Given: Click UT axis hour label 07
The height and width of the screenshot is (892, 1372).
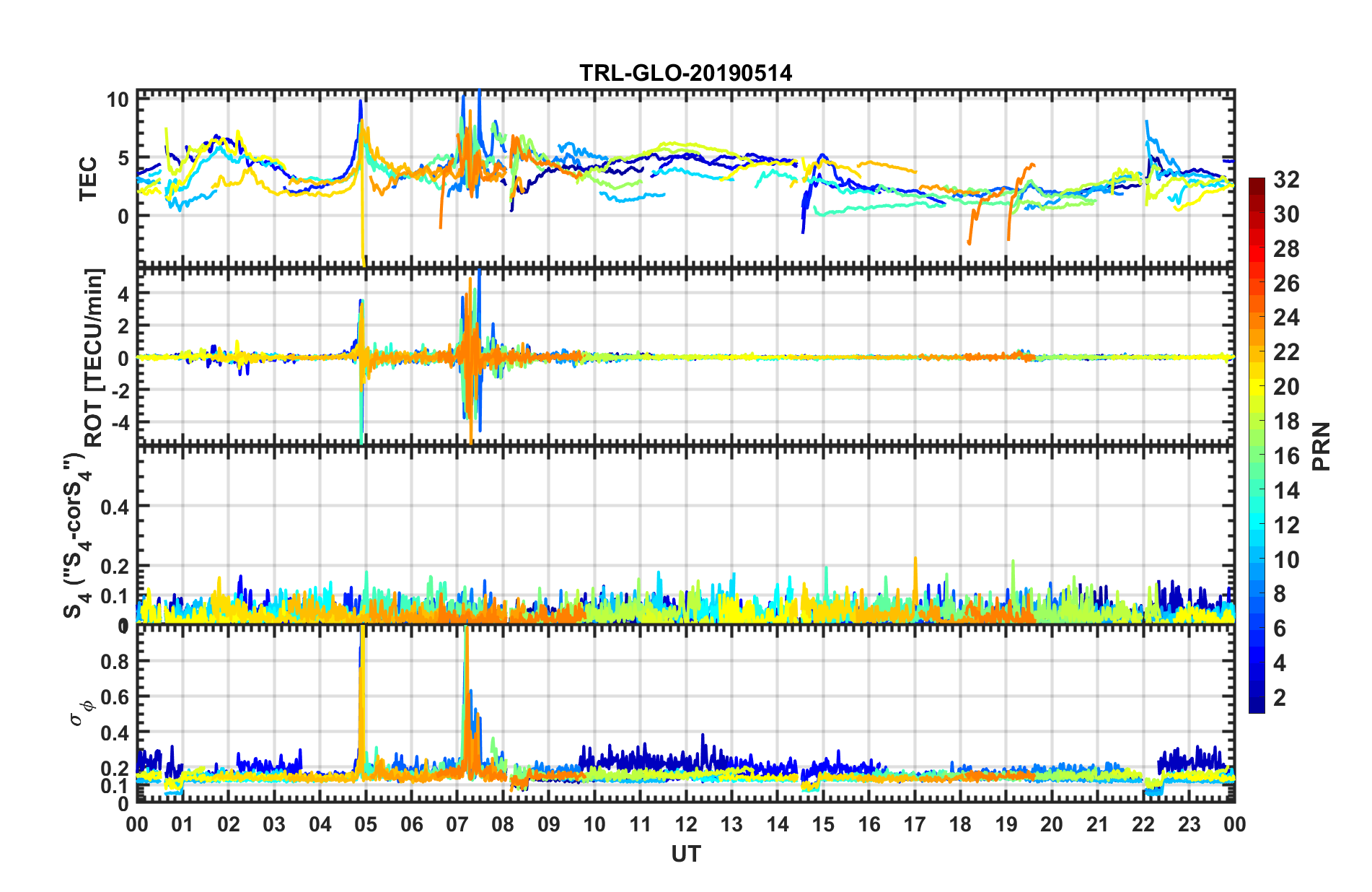Looking at the screenshot, I should (457, 824).
